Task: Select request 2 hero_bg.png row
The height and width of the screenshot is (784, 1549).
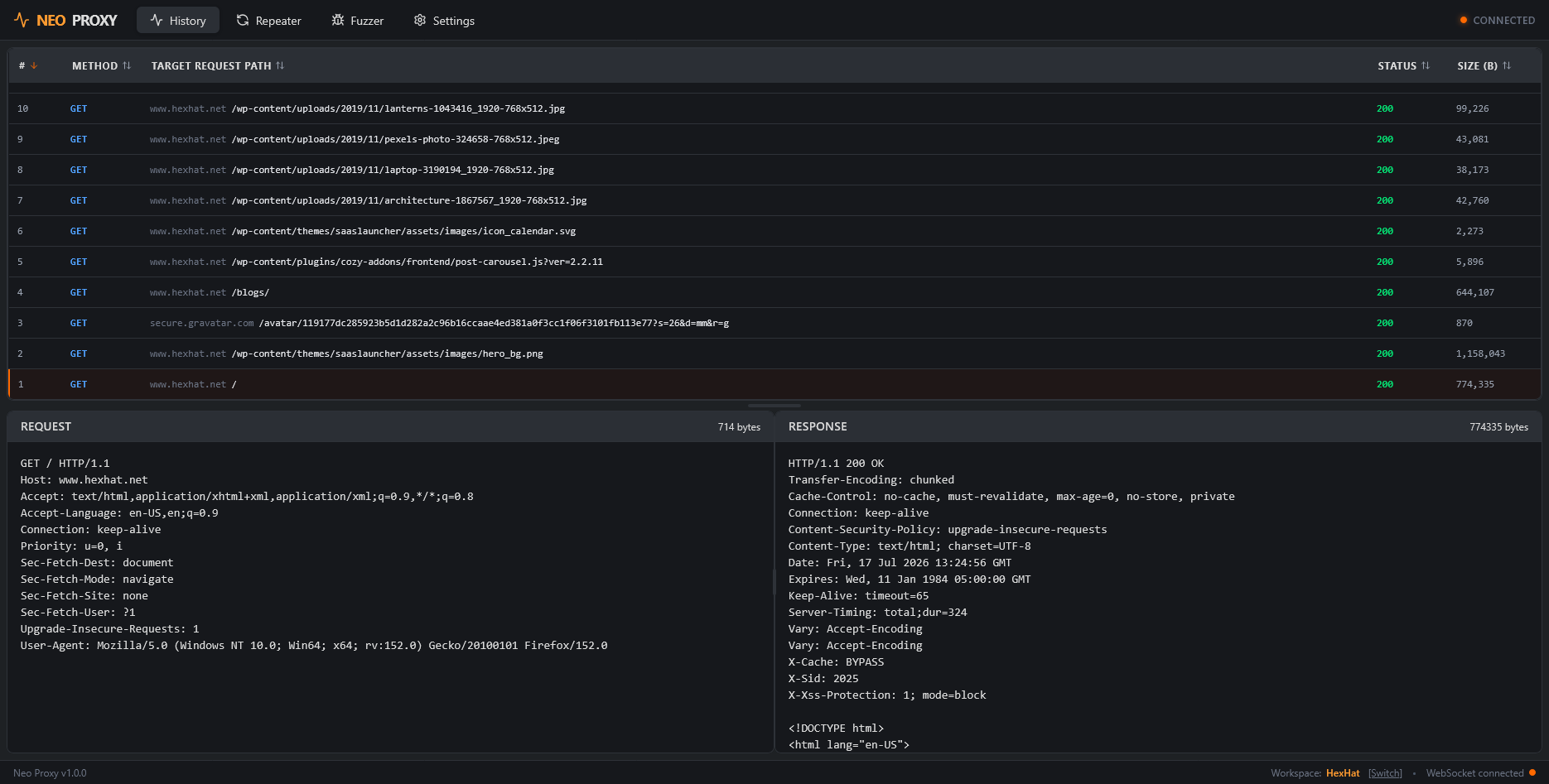Action: click(x=774, y=354)
